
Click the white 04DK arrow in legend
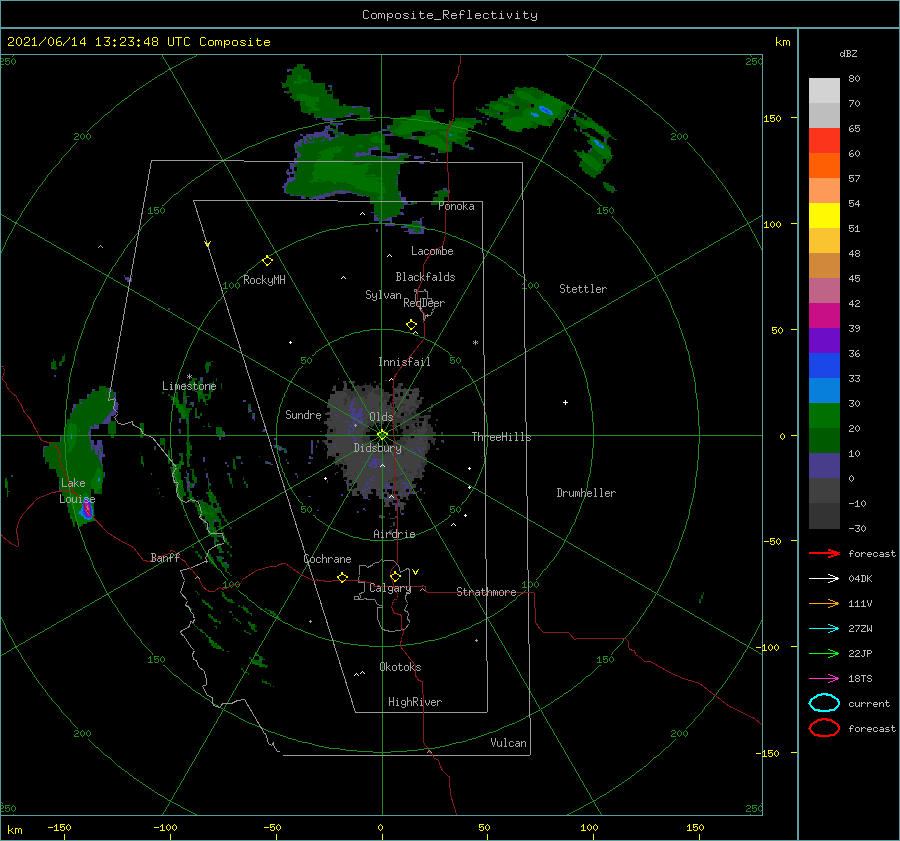click(x=824, y=578)
